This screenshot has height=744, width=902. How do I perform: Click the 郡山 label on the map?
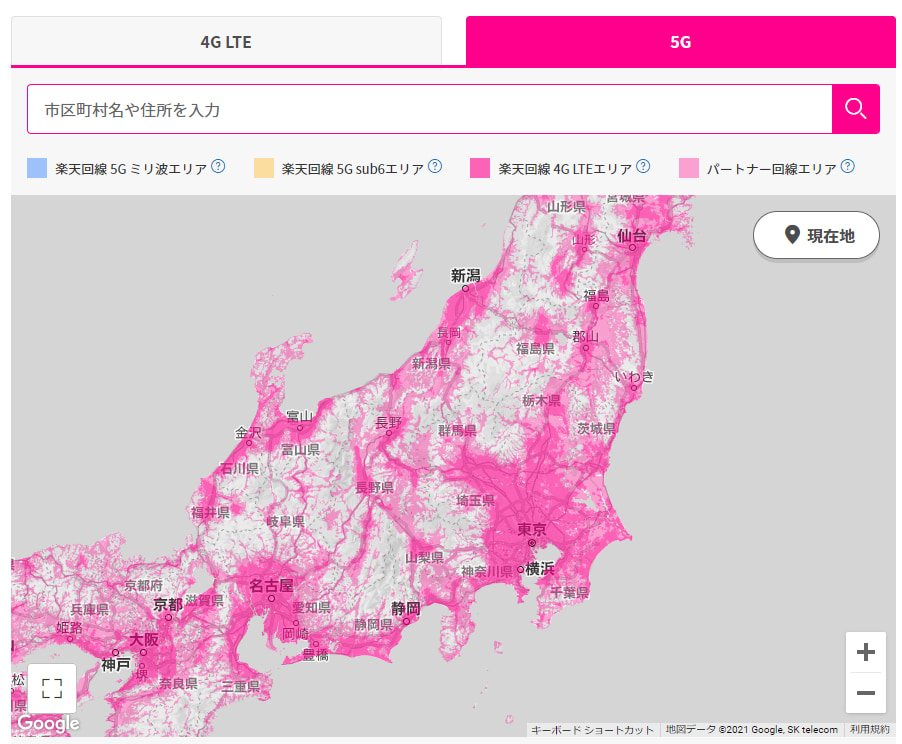pos(586,337)
